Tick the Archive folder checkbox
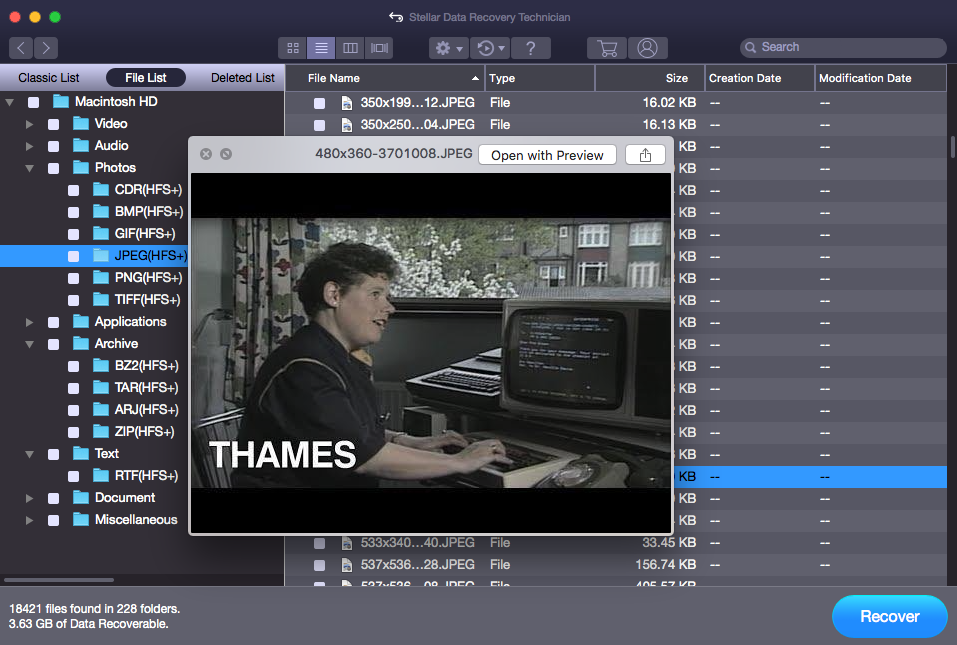Image resolution: width=957 pixels, height=645 pixels. pos(54,344)
